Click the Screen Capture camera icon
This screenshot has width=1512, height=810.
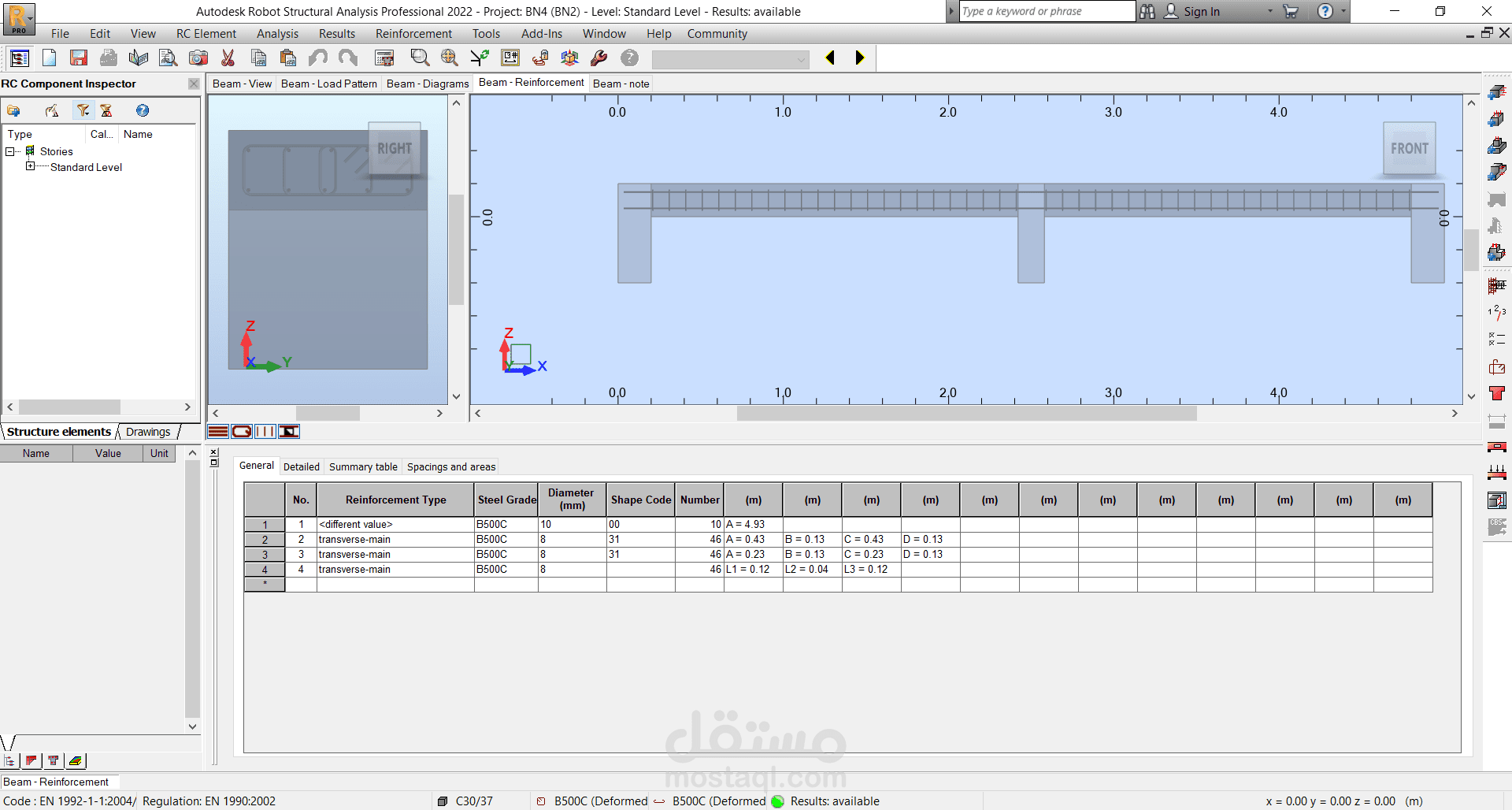point(198,58)
